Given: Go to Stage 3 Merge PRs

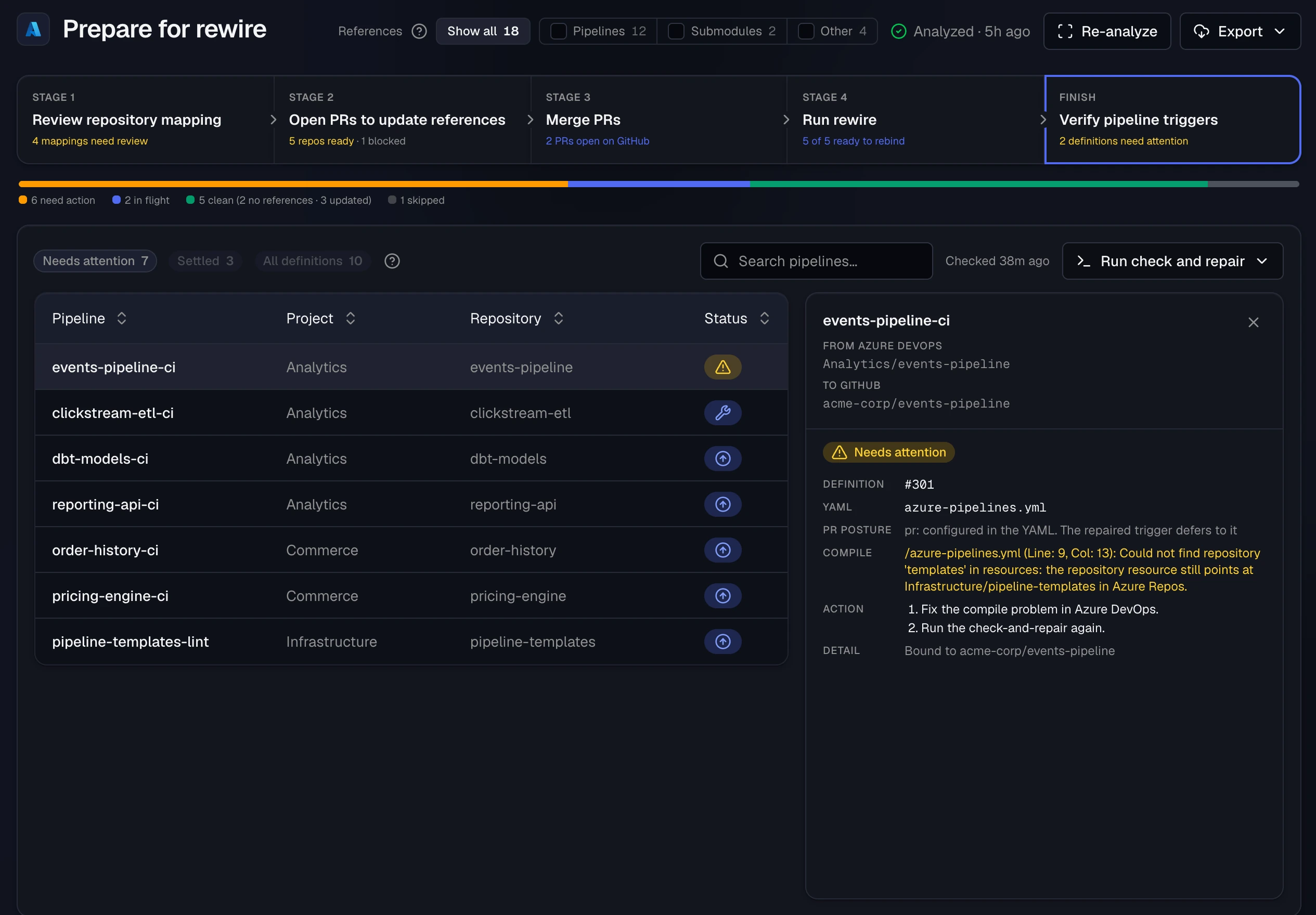Looking at the screenshot, I should pyautogui.click(x=659, y=119).
